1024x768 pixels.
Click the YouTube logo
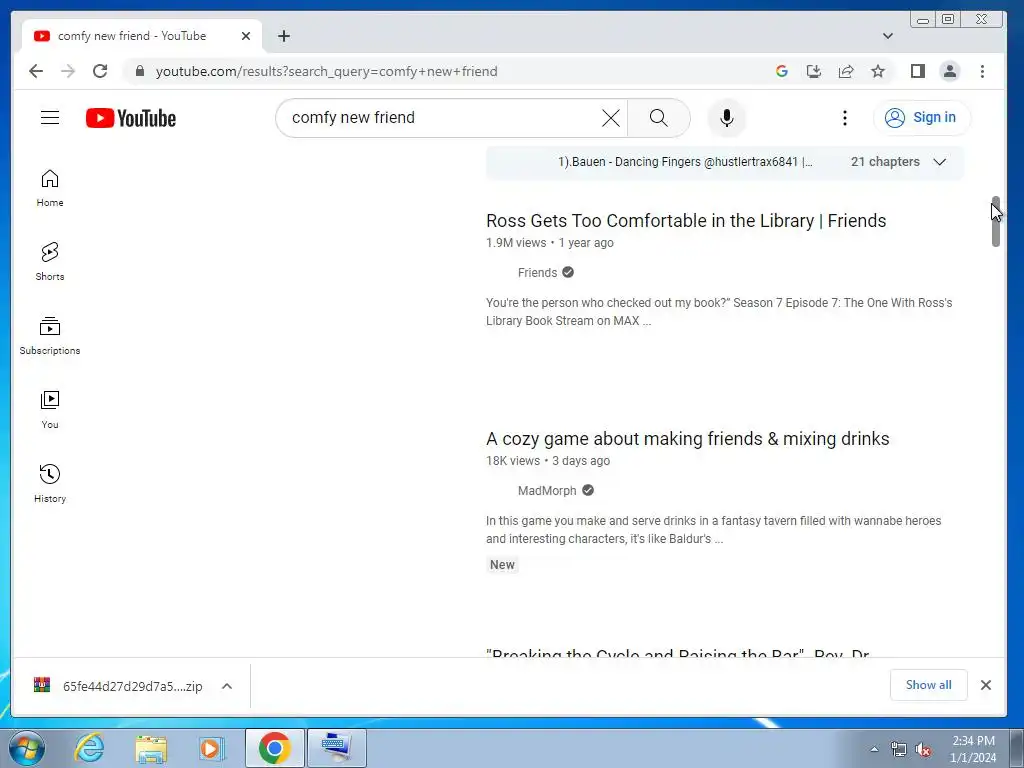(131, 118)
